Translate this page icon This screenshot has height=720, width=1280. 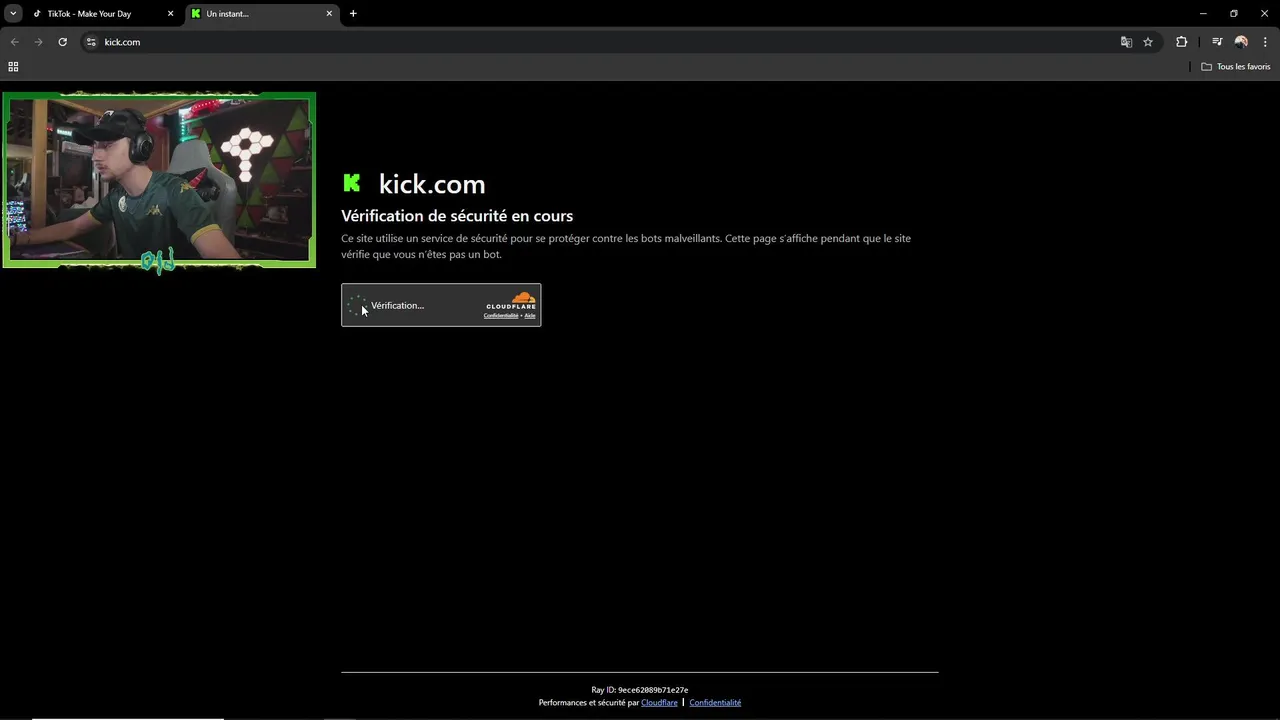coord(1126,42)
